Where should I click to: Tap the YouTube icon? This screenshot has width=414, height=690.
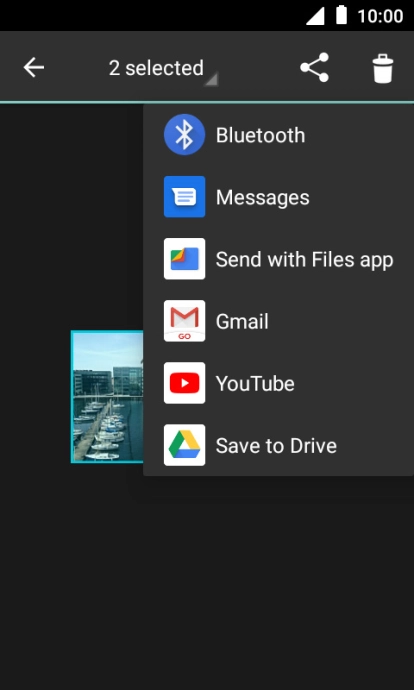click(x=184, y=383)
